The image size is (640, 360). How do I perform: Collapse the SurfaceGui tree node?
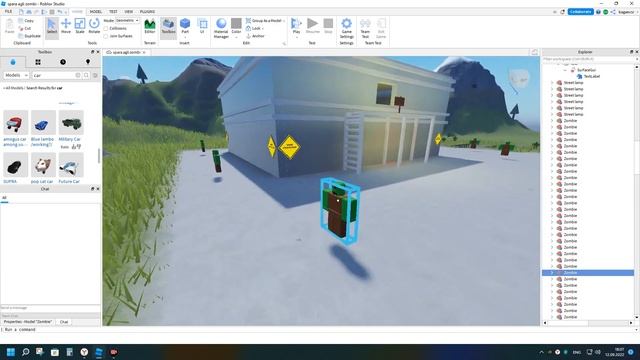pyautogui.click(x=565, y=70)
